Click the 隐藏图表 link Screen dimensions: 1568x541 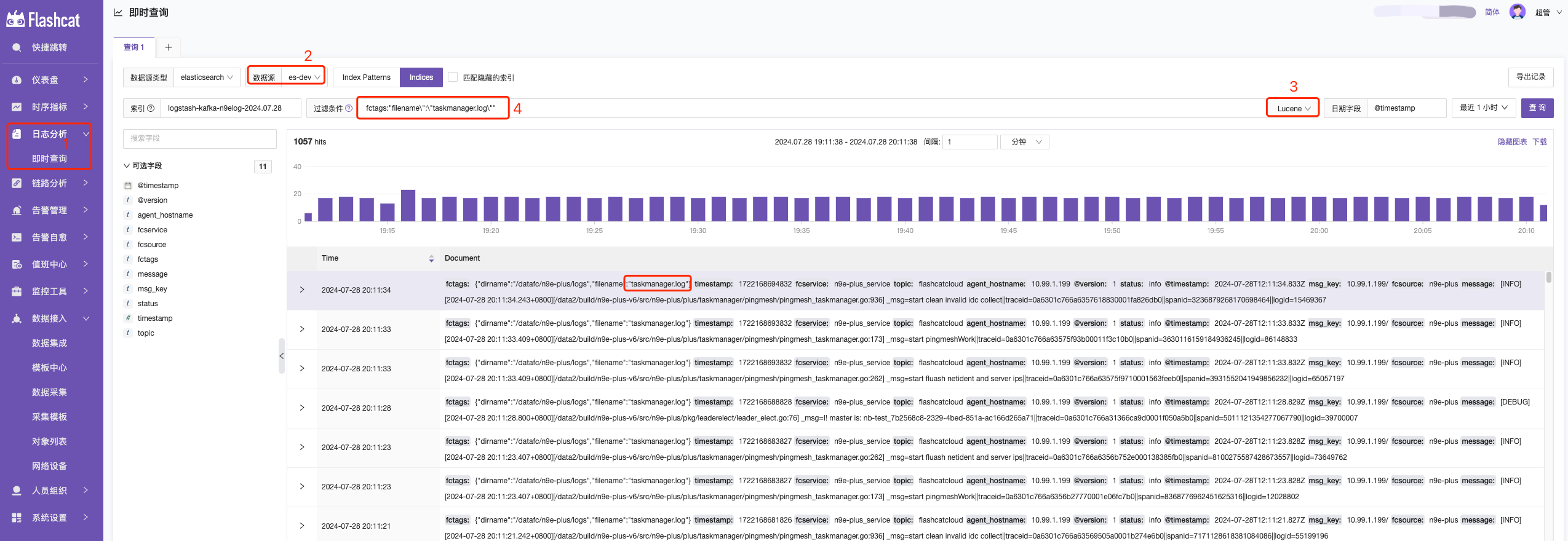tap(1511, 142)
